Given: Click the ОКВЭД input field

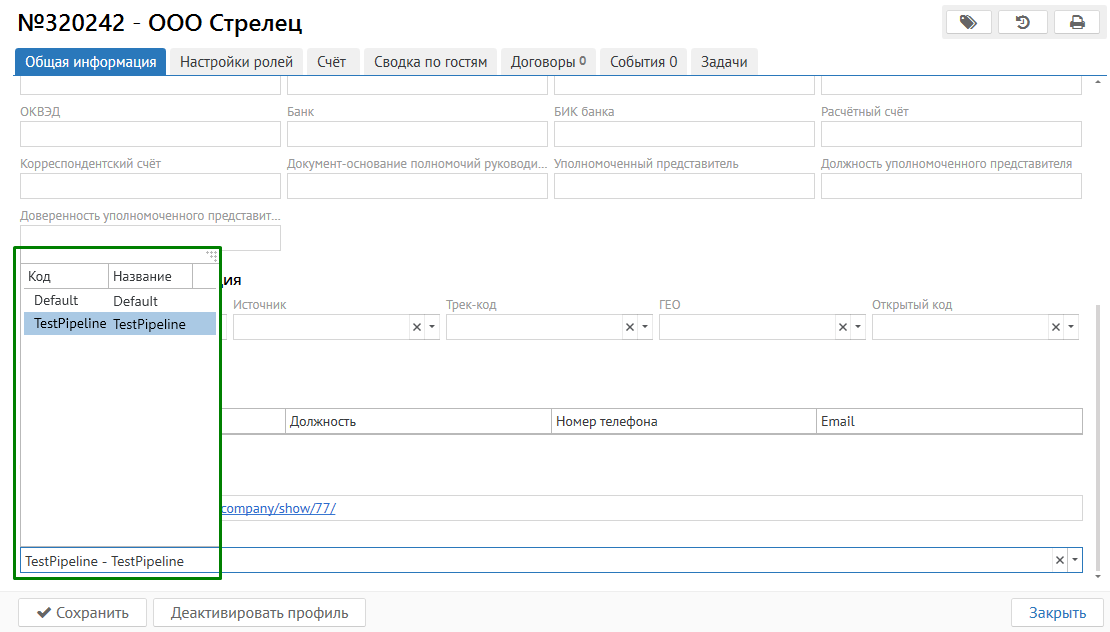Looking at the screenshot, I should pyautogui.click(x=150, y=134).
